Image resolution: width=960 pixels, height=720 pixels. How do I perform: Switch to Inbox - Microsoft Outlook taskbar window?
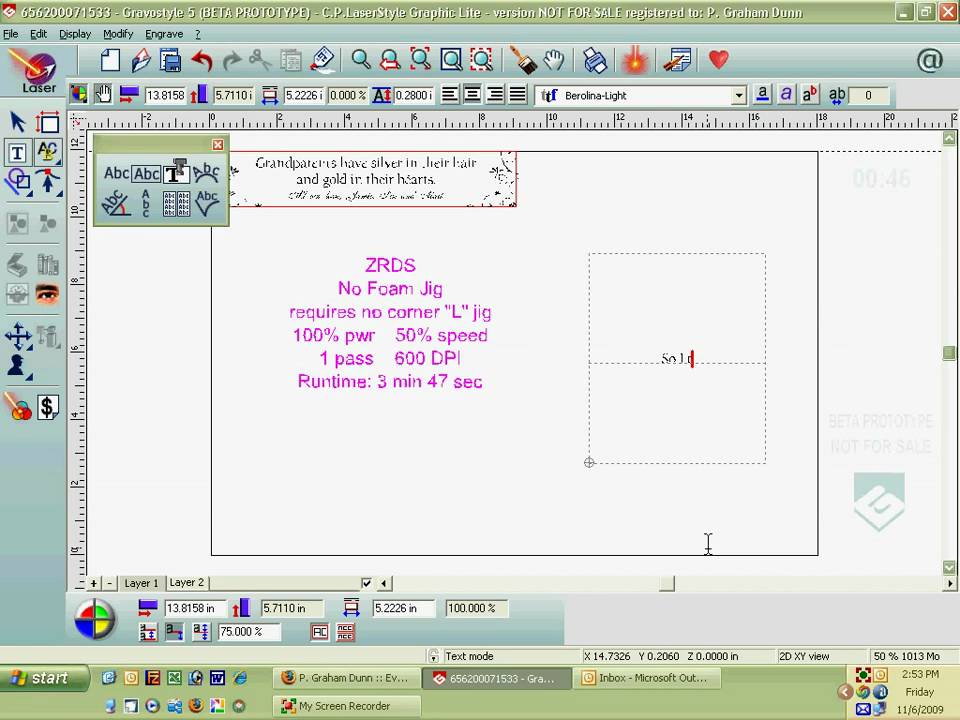tap(647, 678)
